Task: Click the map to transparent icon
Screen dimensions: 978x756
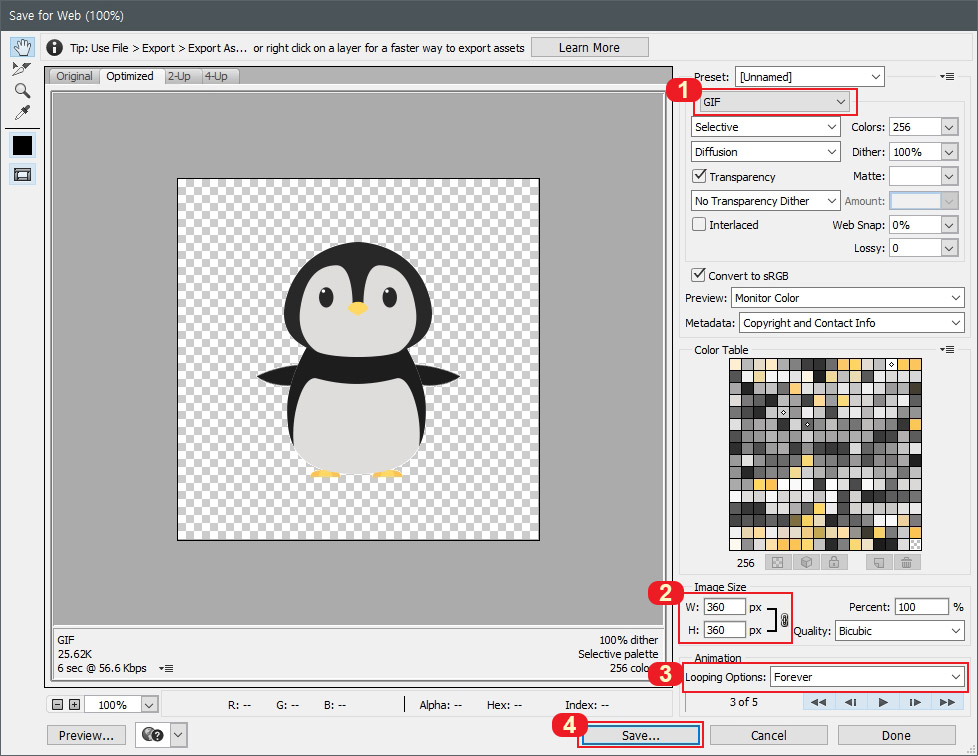Action: 778,563
